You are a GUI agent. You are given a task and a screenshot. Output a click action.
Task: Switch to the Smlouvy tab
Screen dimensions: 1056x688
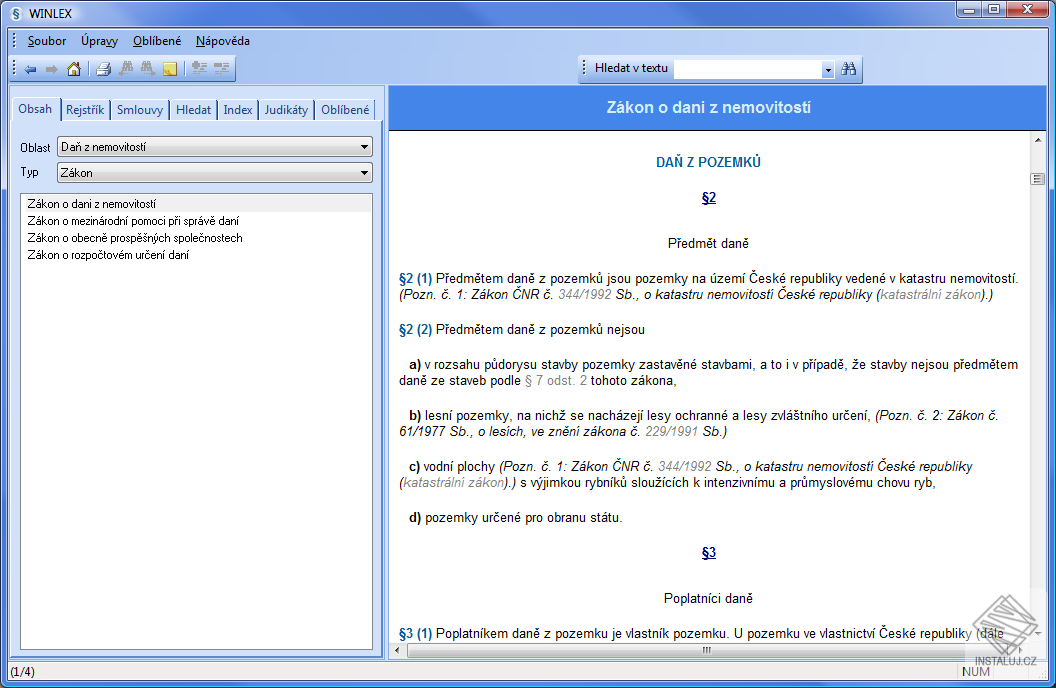pyautogui.click(x=139, y=110)
